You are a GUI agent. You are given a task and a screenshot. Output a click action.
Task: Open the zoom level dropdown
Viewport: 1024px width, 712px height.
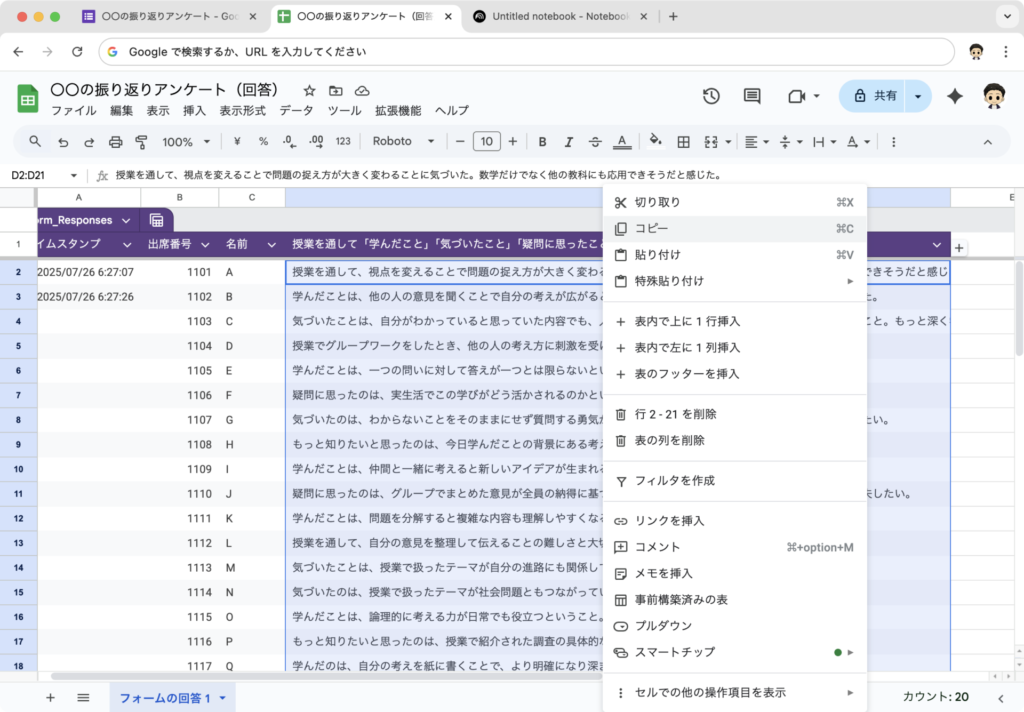click(186, 142)
